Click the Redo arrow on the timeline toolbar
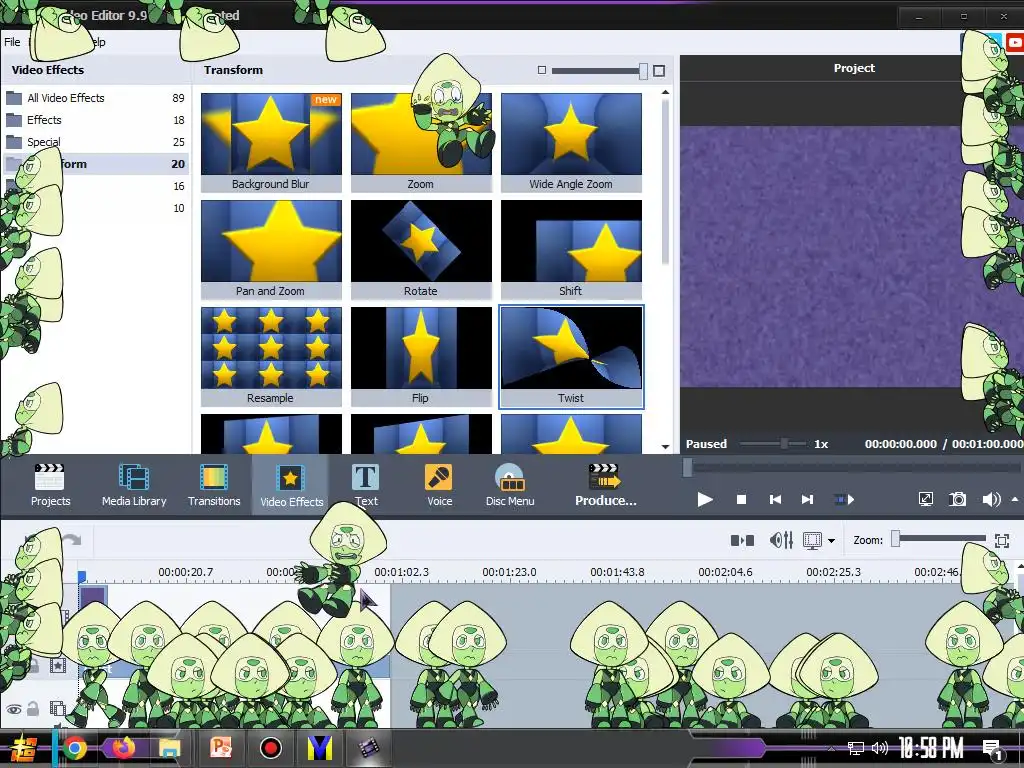This screenshot has width=1024, height=768. (x=72, y=540)
